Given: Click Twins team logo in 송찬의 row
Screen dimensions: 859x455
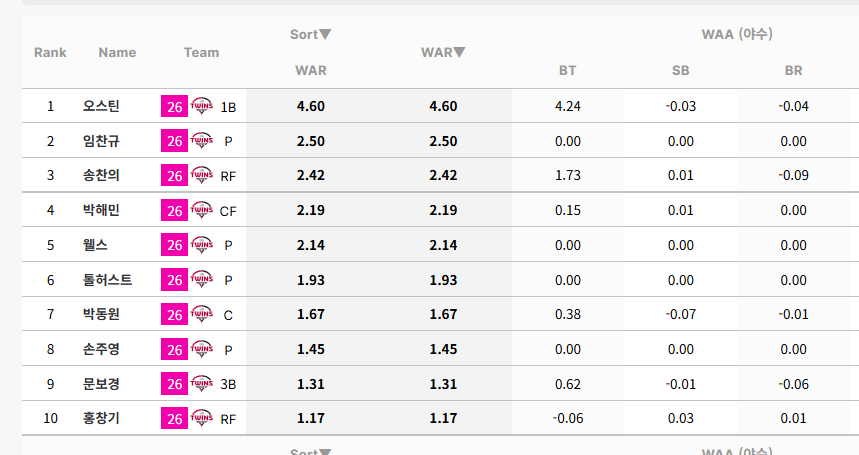Looking at the screenshot, I should (201, 175).
